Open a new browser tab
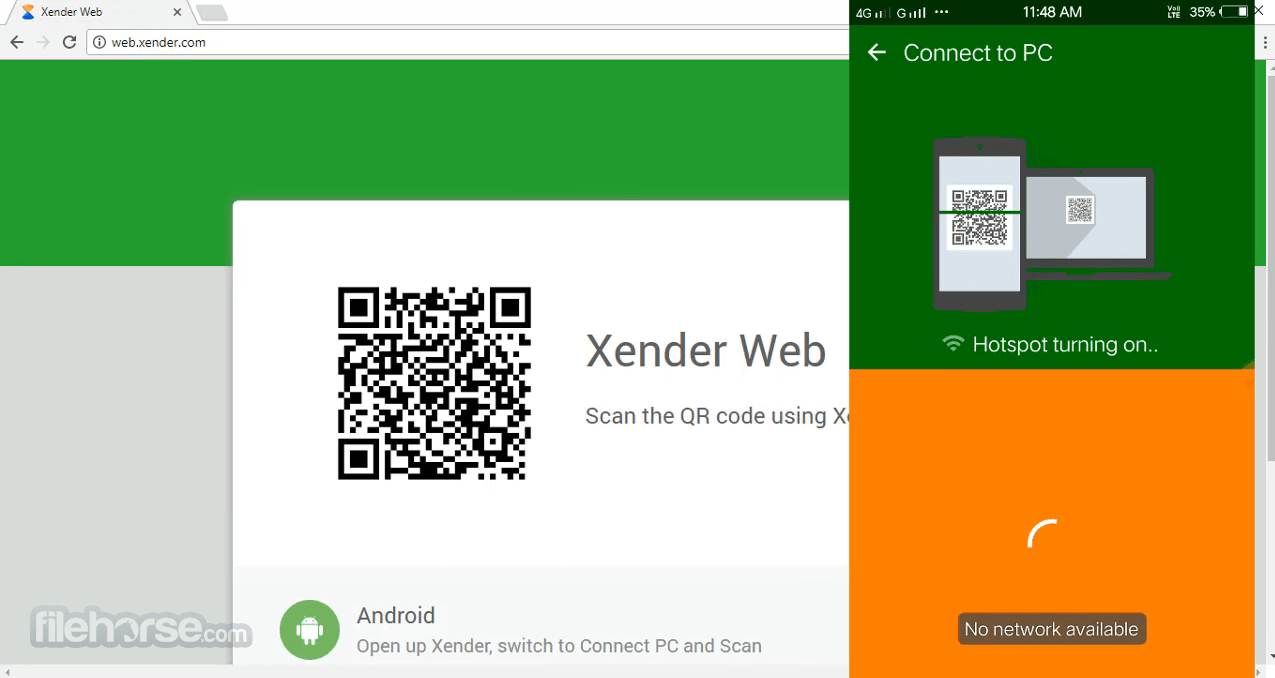Screen dimensions: 1275x678 [x=212, y=13]
